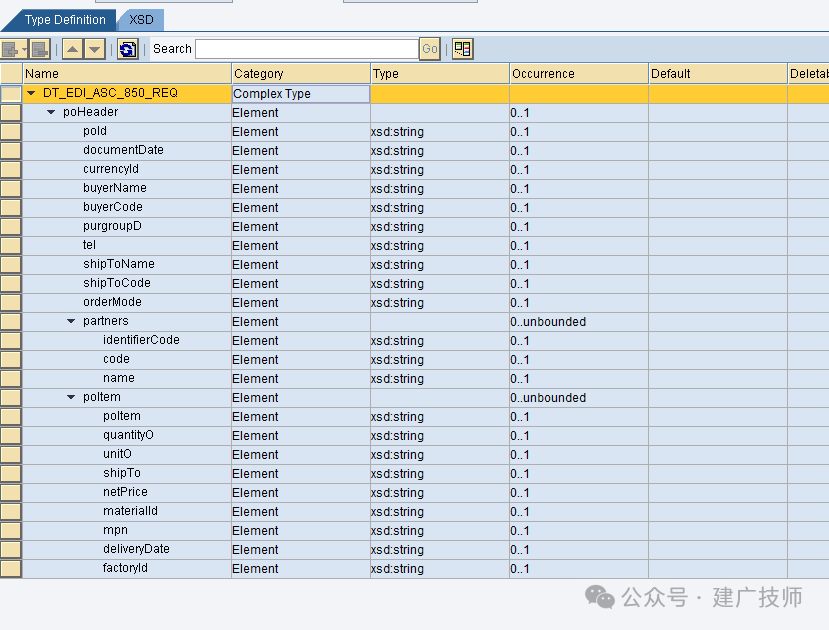
Task: Select the quantityO element name
Action: (x=128, y=435)
